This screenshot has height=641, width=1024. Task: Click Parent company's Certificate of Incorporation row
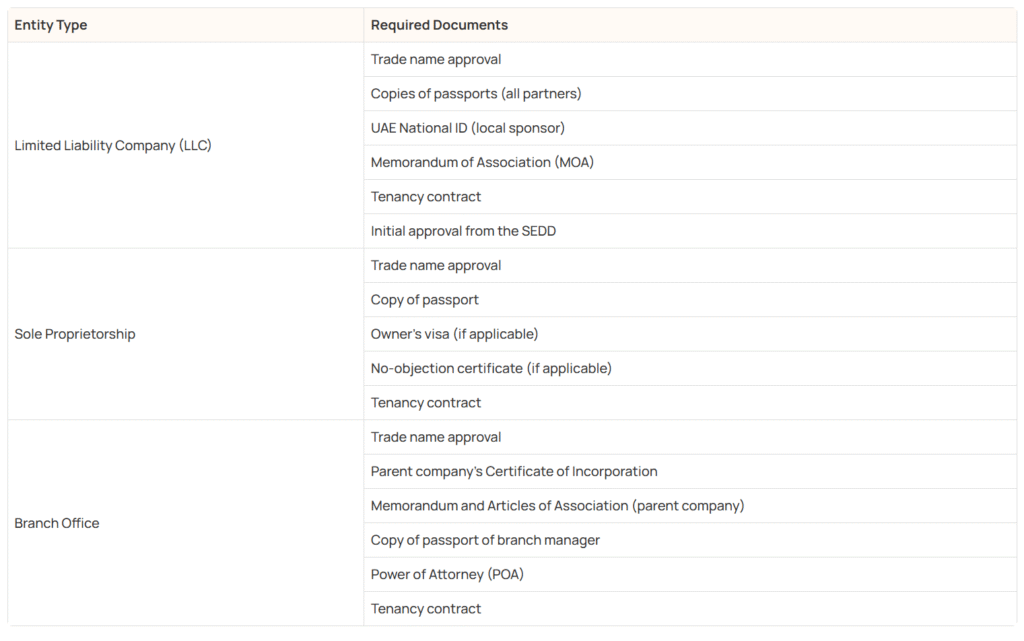coord(690,471)
